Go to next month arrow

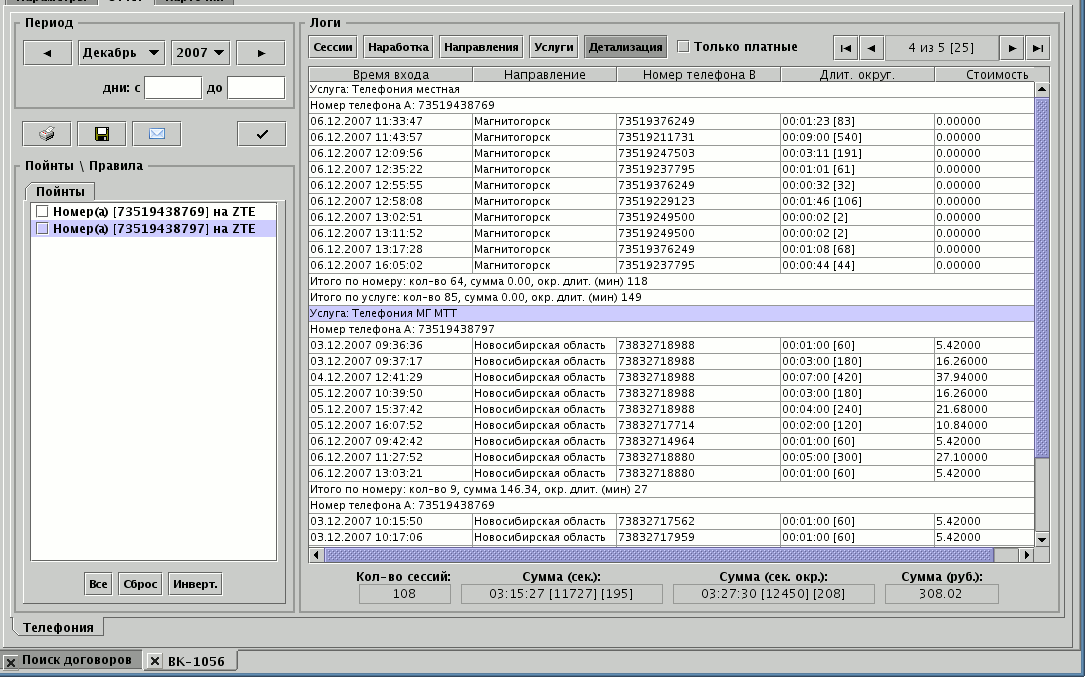(x=261, y=53)
